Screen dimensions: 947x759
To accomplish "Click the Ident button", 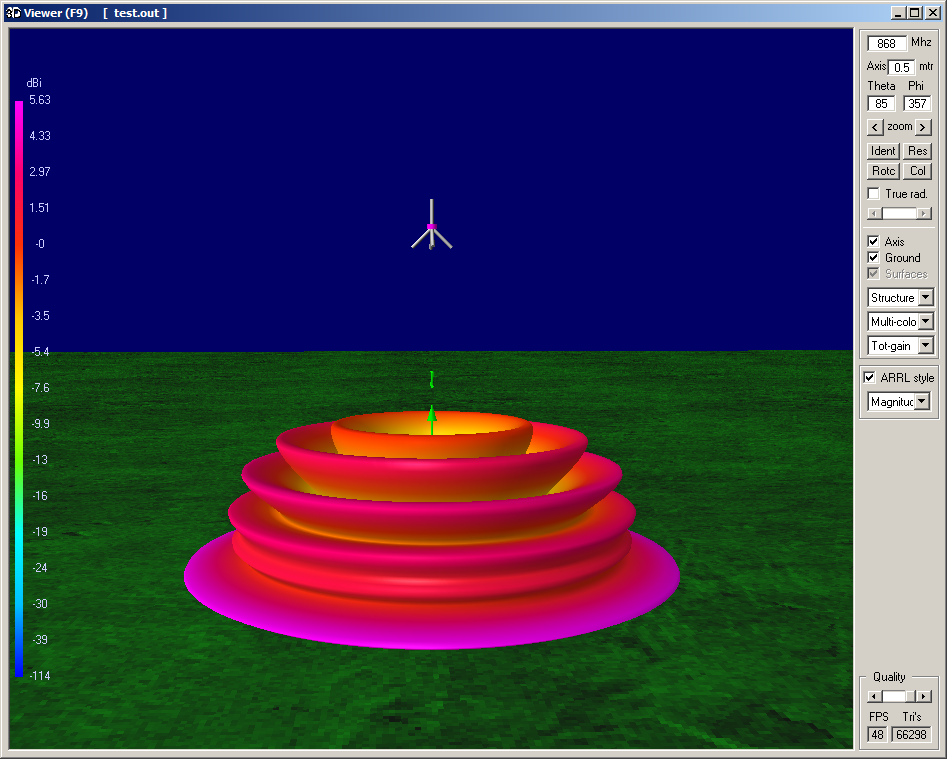I will click(x=883, y=151).
